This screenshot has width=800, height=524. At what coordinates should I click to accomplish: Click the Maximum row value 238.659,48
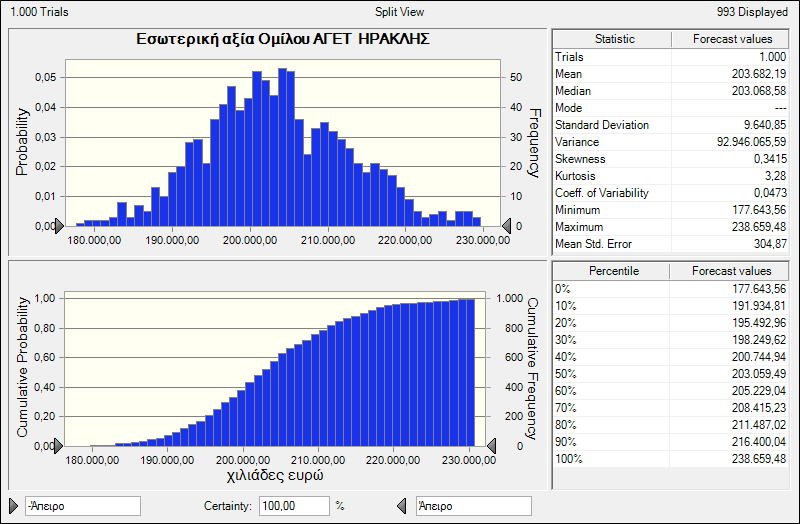(x=759, y=227)
